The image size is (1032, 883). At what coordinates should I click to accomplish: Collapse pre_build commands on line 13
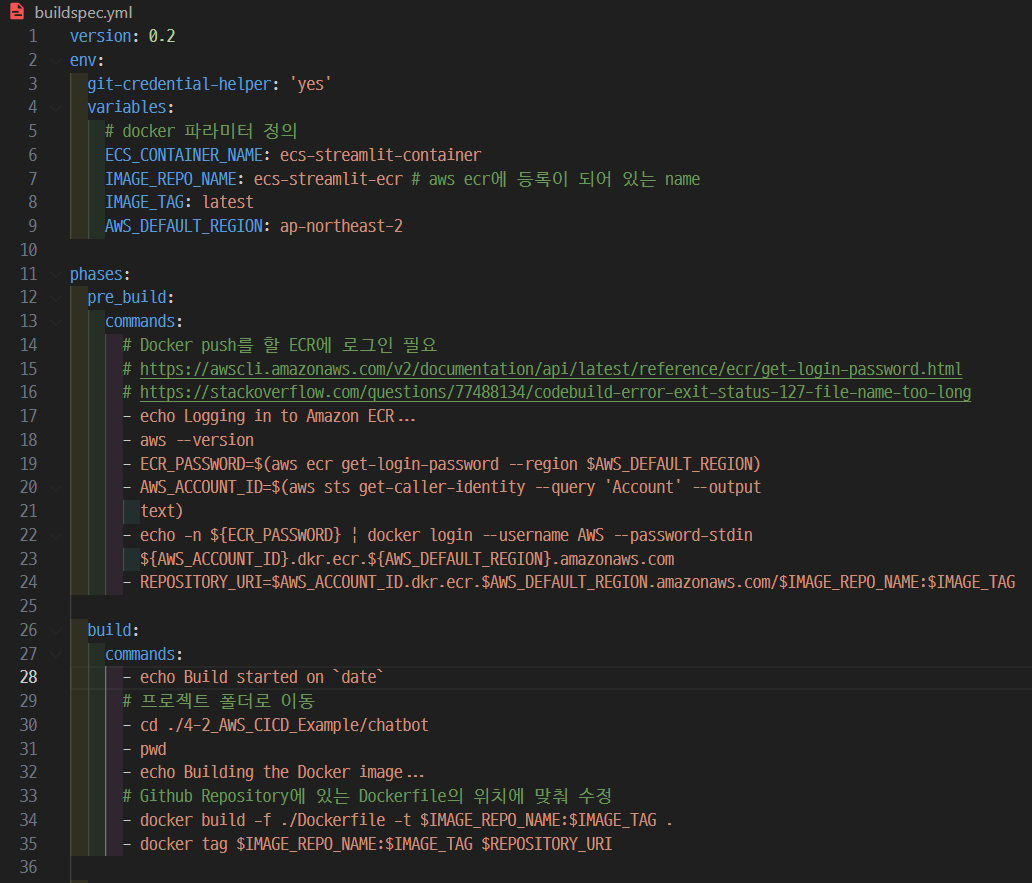[x=56, y=321]
